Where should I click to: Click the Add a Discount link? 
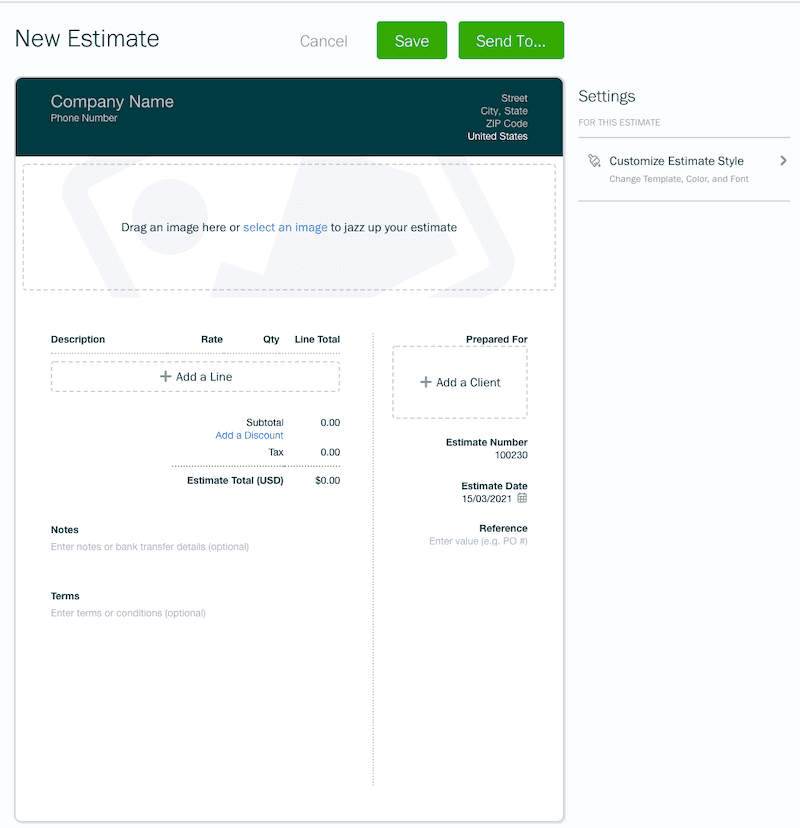[249, 436]
